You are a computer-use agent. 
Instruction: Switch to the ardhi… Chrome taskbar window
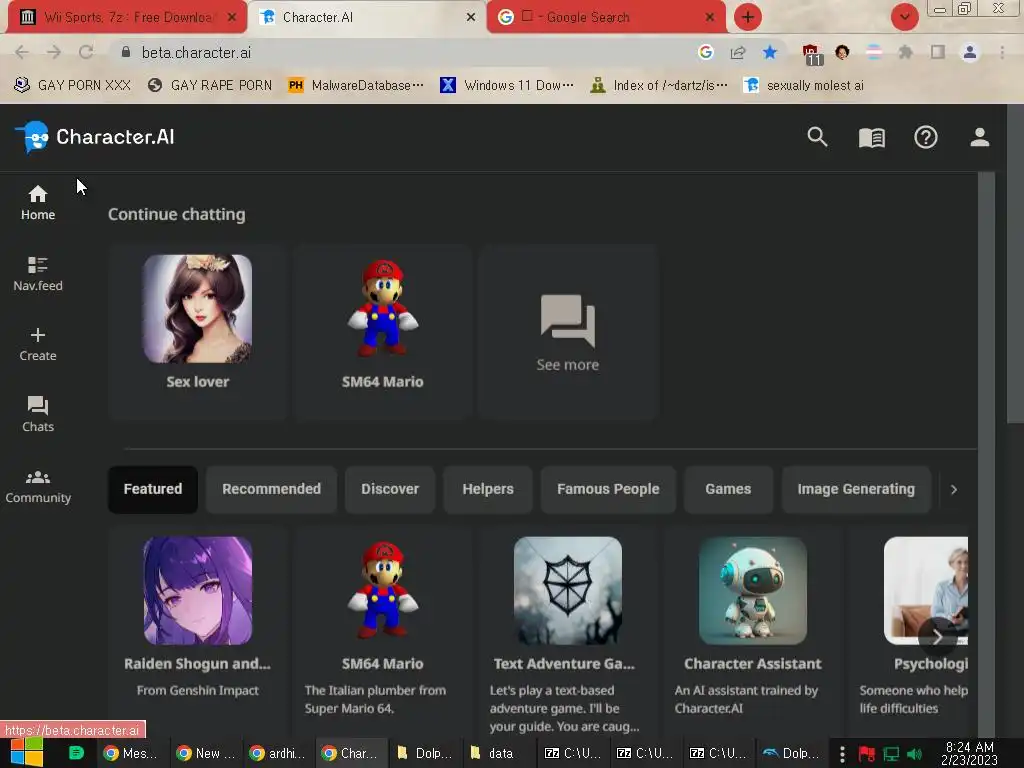(x=278, y=753)
